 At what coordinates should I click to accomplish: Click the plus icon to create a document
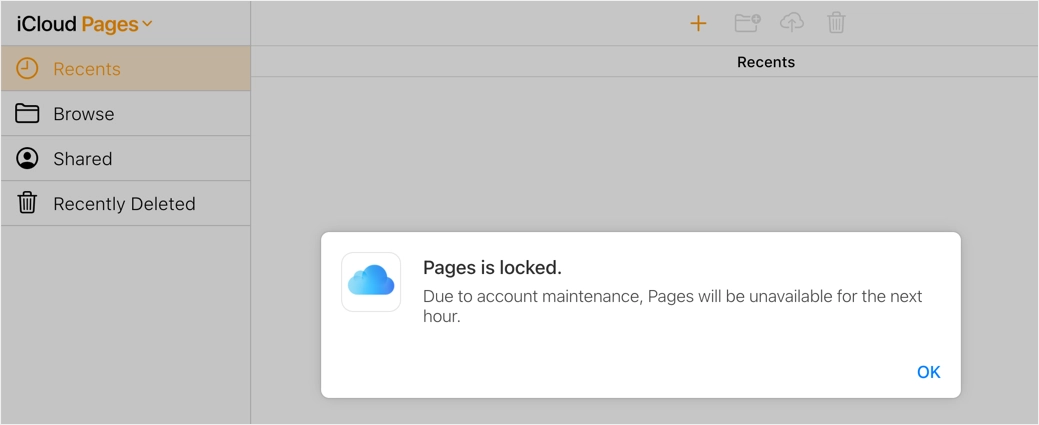(698, 23)
